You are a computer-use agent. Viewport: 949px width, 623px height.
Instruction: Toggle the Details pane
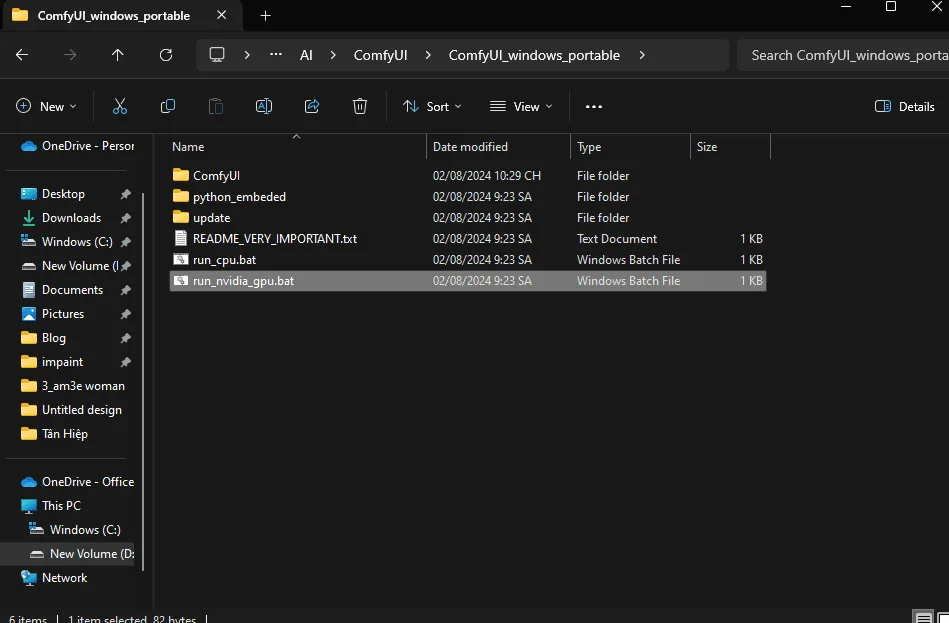[905, 107]
